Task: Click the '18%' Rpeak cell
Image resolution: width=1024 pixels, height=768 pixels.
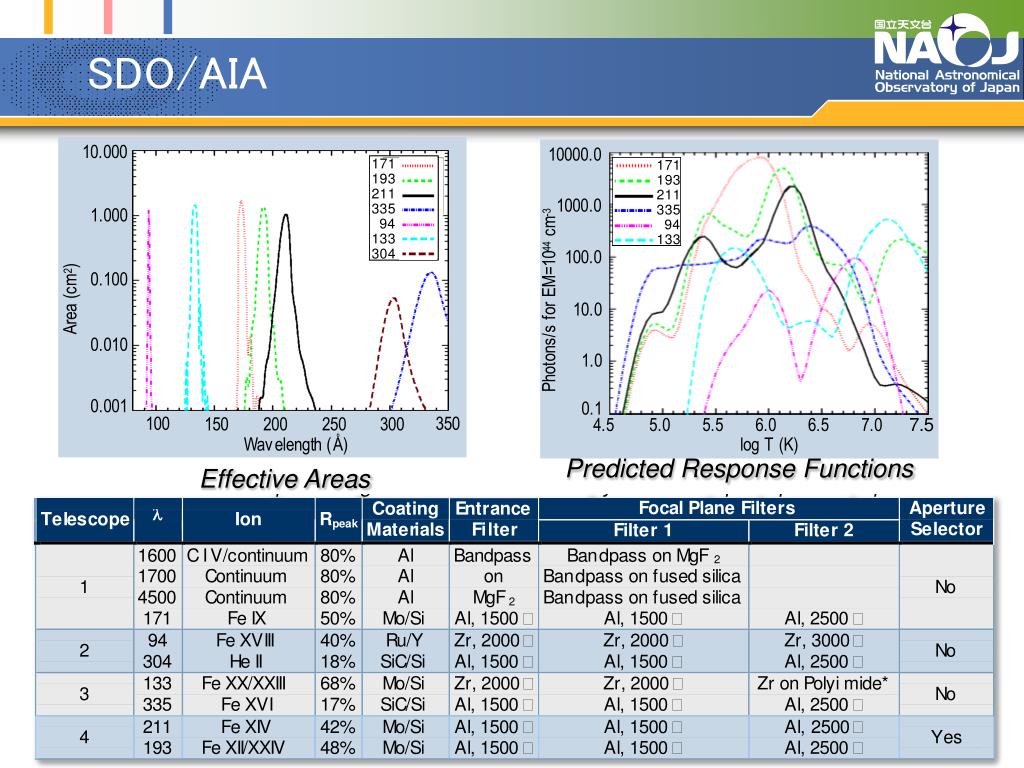Action: pos(338,662)
